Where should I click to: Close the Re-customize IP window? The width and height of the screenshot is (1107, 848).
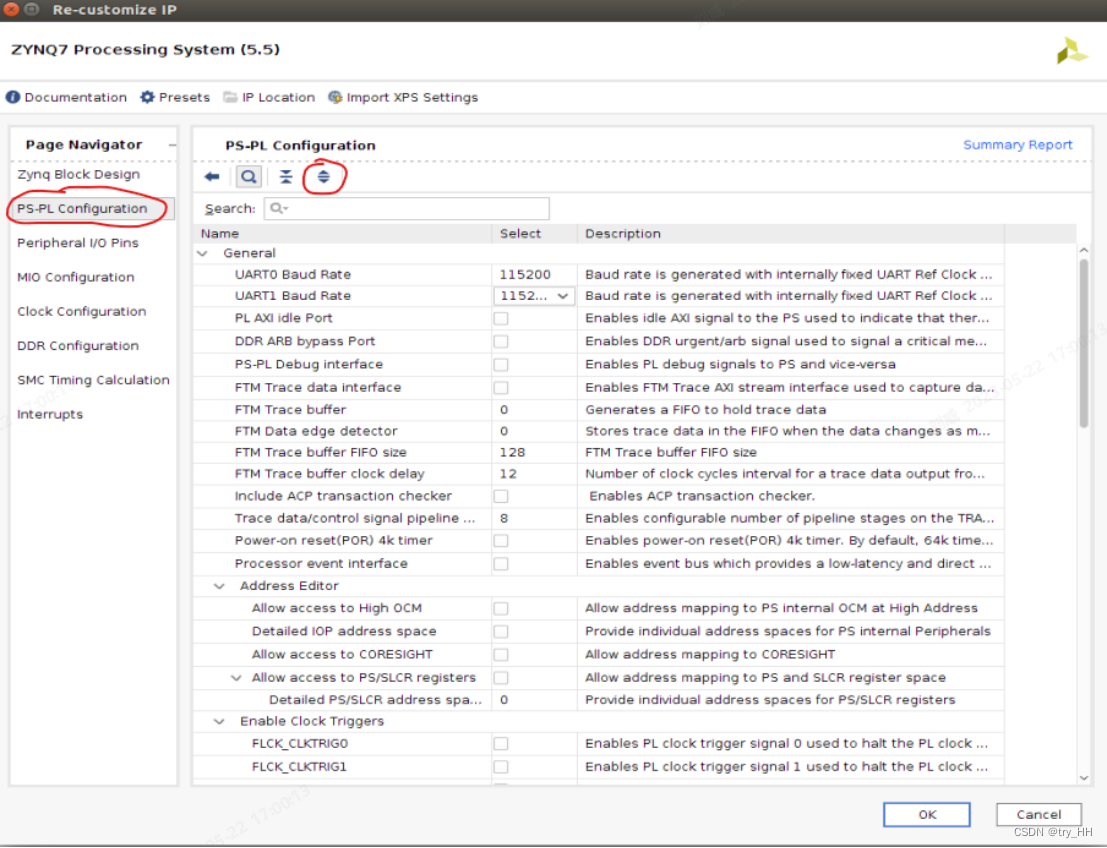(x=11, y=9)
